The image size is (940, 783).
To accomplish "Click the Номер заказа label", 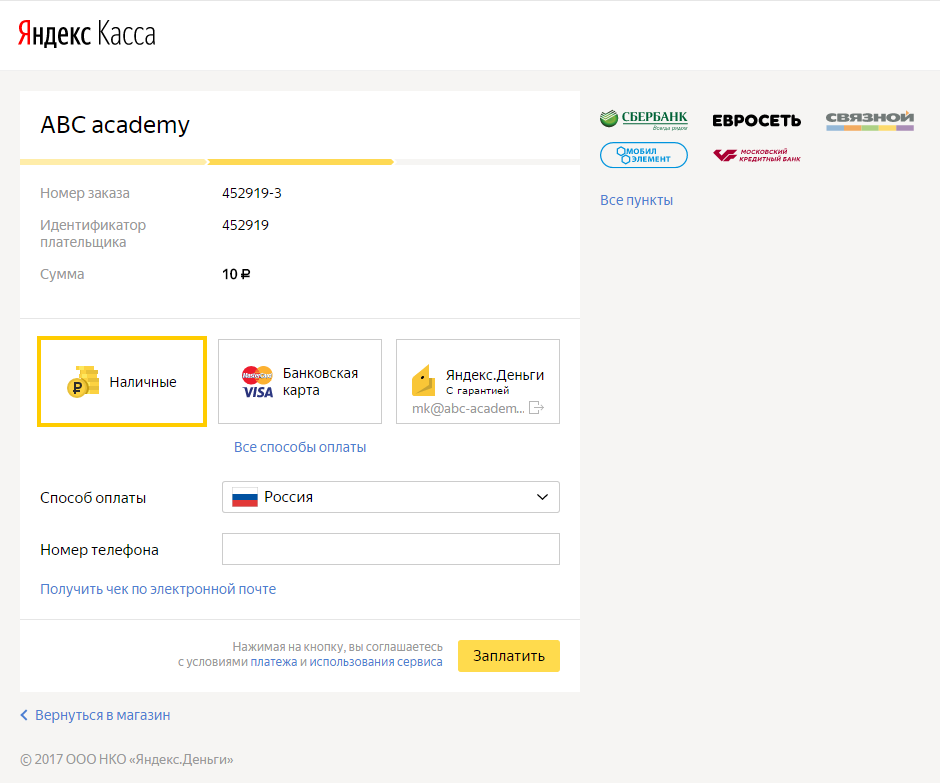I will point(85,193).
